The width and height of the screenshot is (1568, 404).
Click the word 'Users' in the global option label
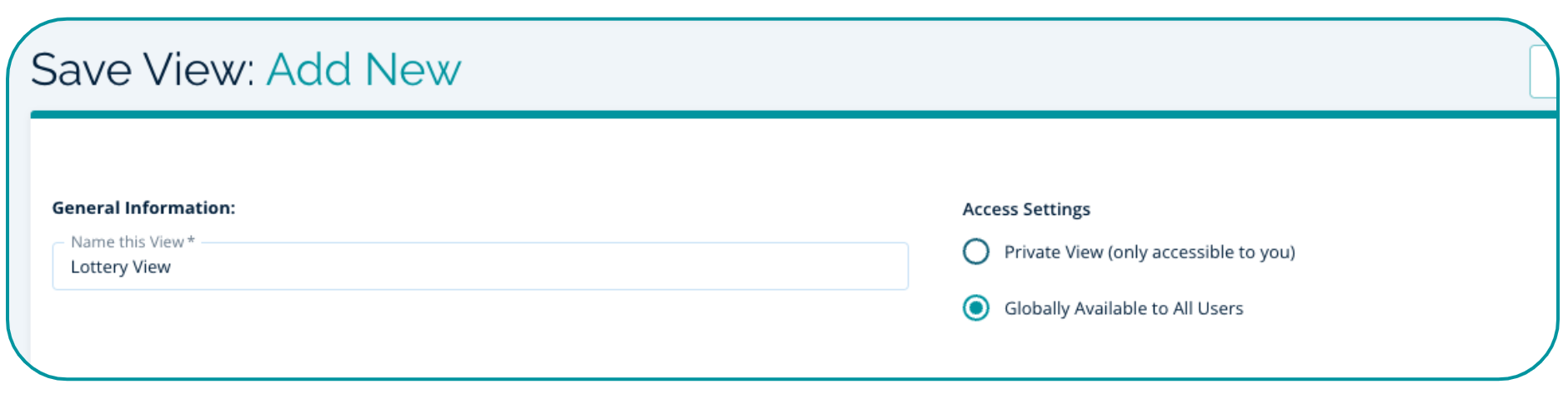click(x=1220, y=309)
